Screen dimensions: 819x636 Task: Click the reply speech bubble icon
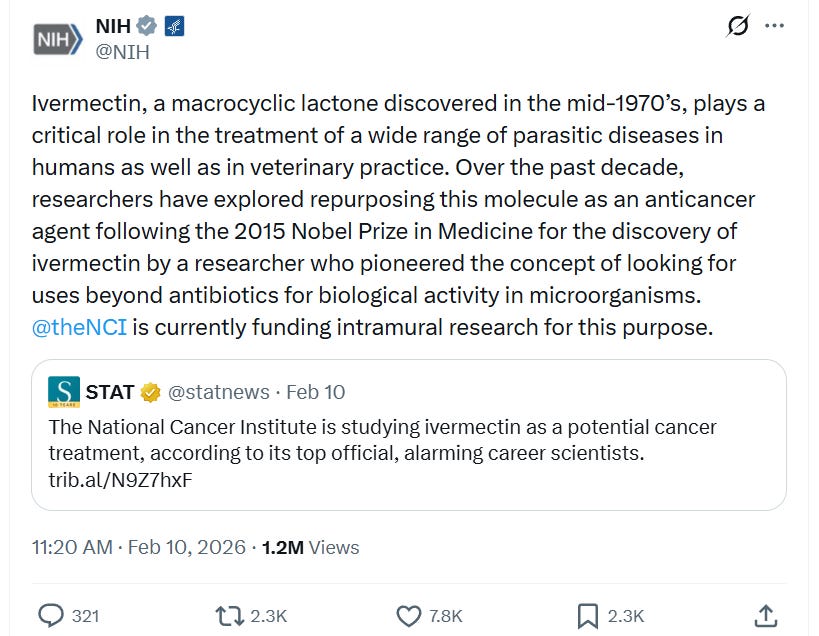pos(50,615)
